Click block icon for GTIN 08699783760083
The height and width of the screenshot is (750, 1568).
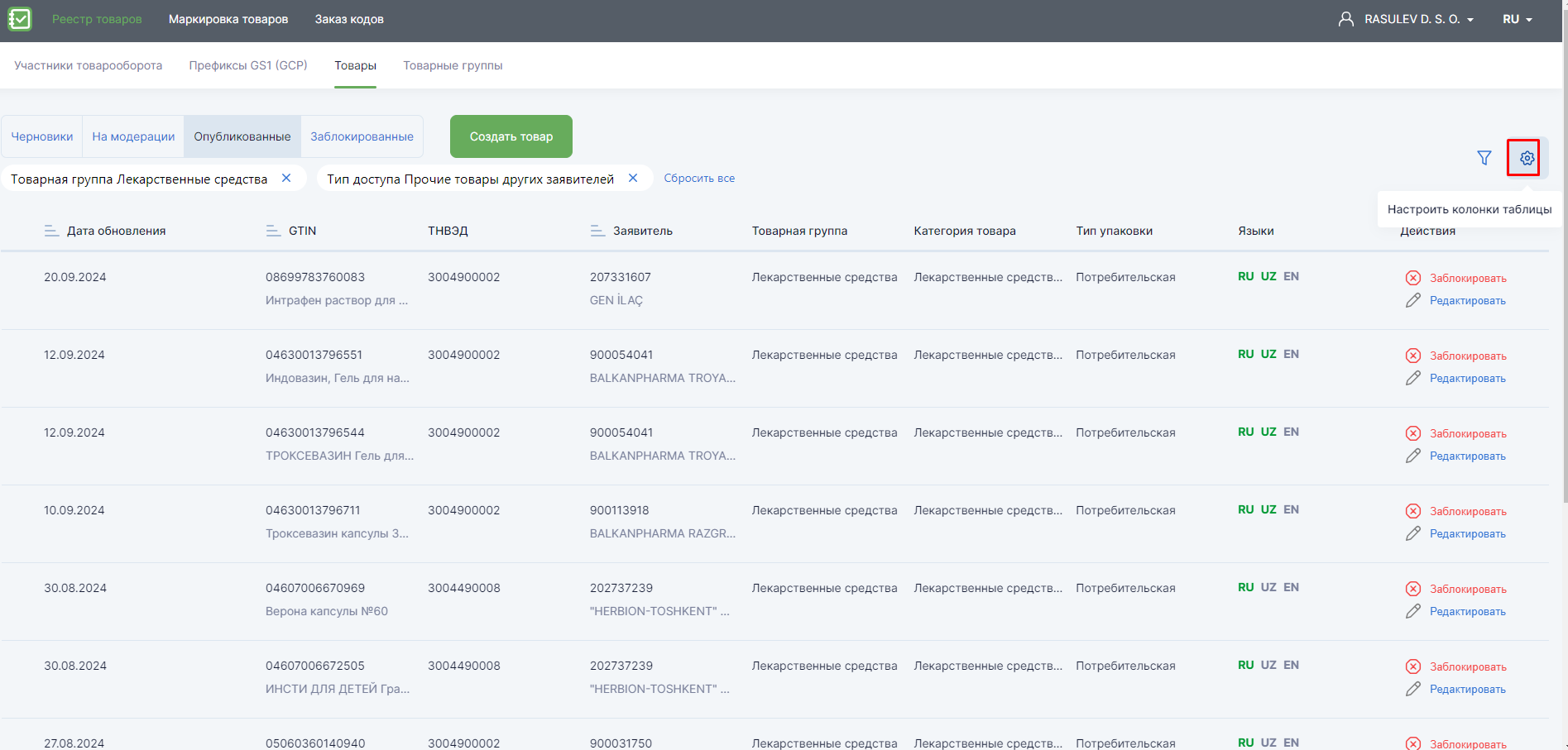tap(1413, 278)
